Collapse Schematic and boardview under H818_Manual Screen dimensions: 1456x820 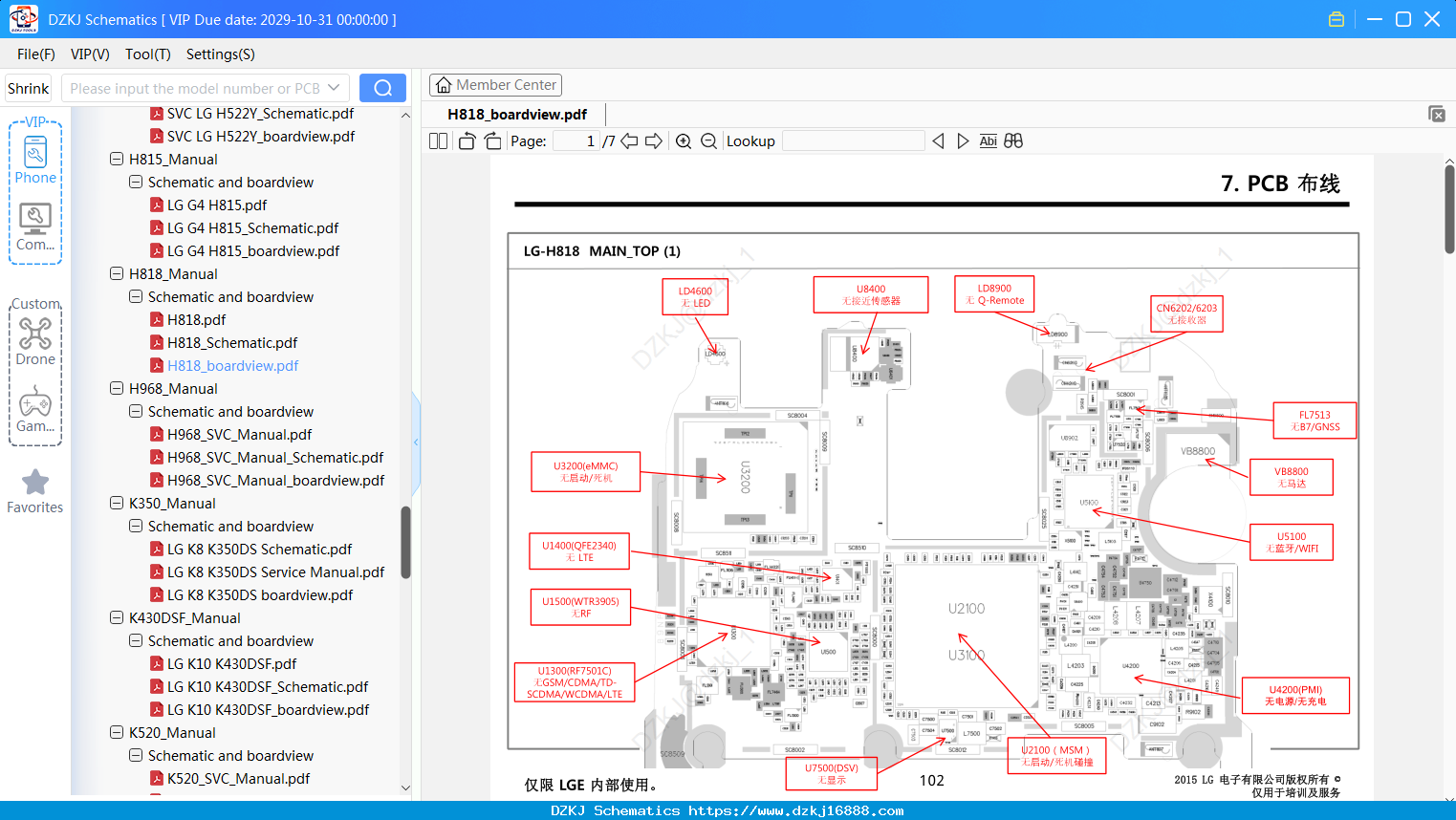pos(136,296)
